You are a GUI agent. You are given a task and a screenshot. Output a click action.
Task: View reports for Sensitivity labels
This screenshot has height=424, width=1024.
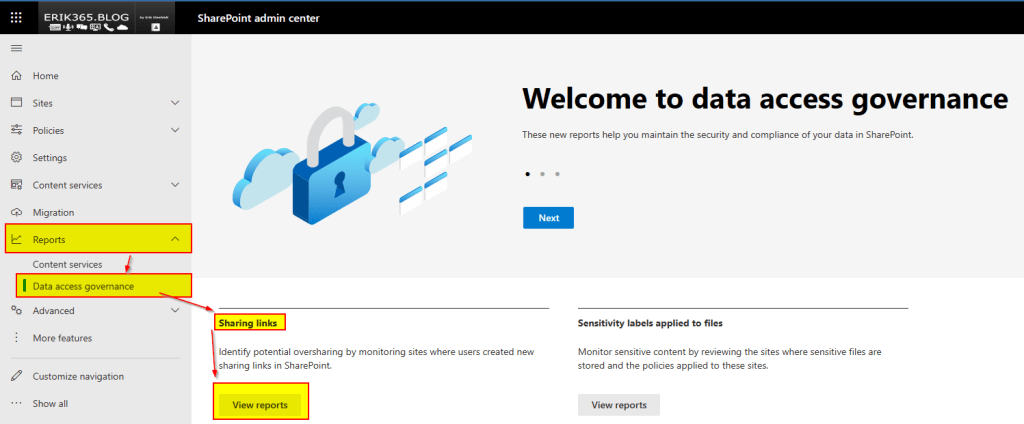(618, 405)
